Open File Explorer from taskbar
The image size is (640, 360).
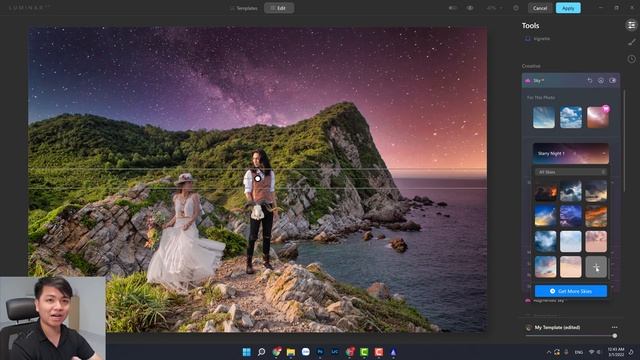click(x=291, y=352)
